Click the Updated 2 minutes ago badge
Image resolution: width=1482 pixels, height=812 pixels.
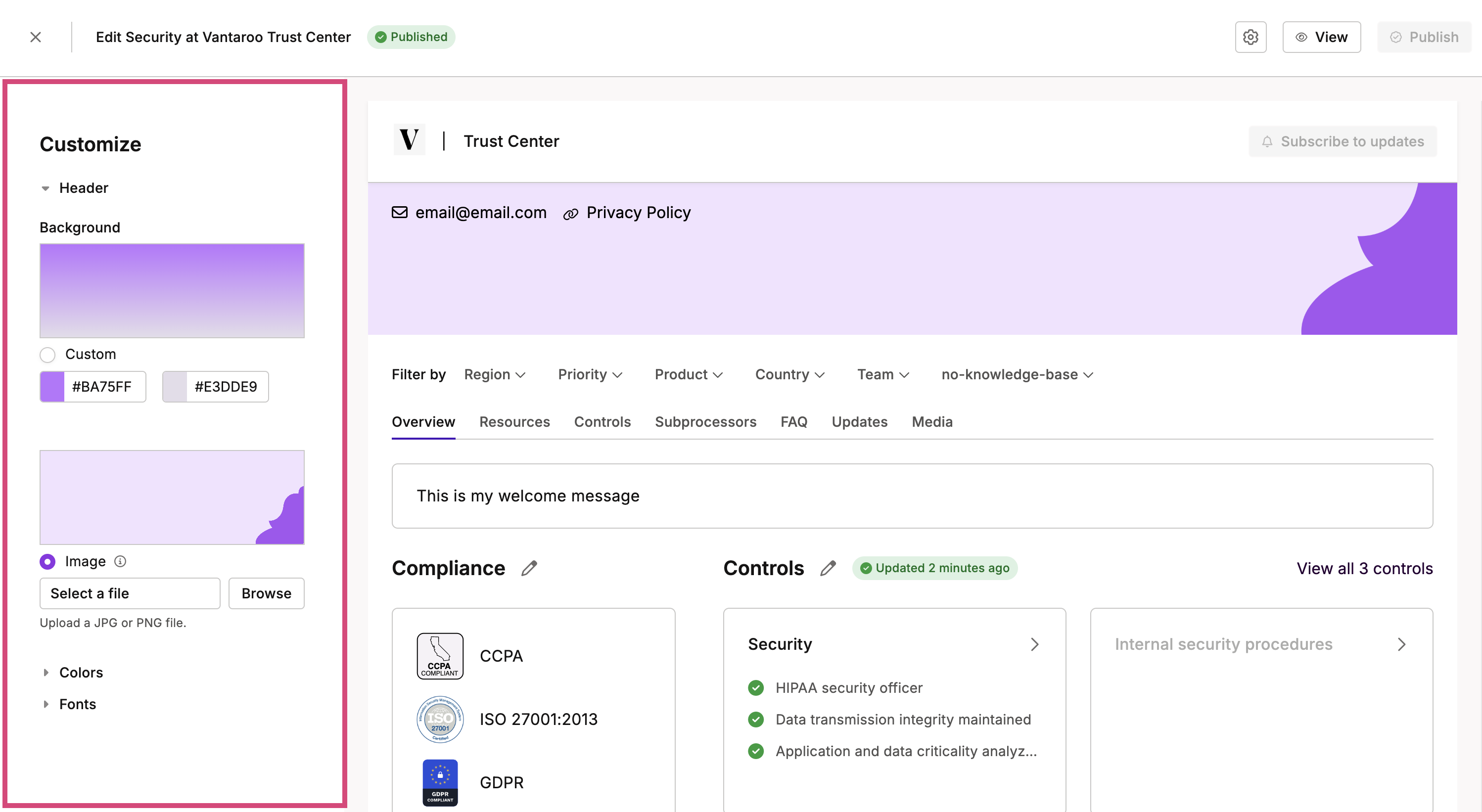click(935, 568)
